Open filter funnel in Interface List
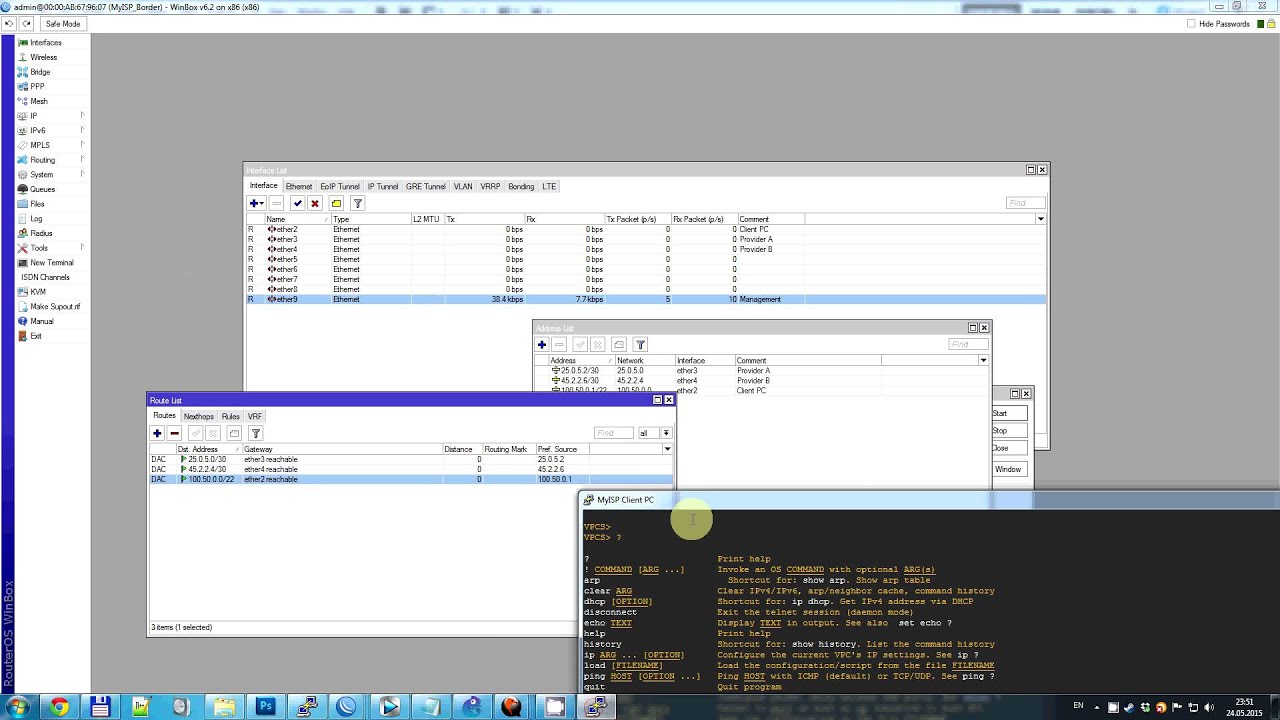The image size is (1280, 720). pos(357,203)
